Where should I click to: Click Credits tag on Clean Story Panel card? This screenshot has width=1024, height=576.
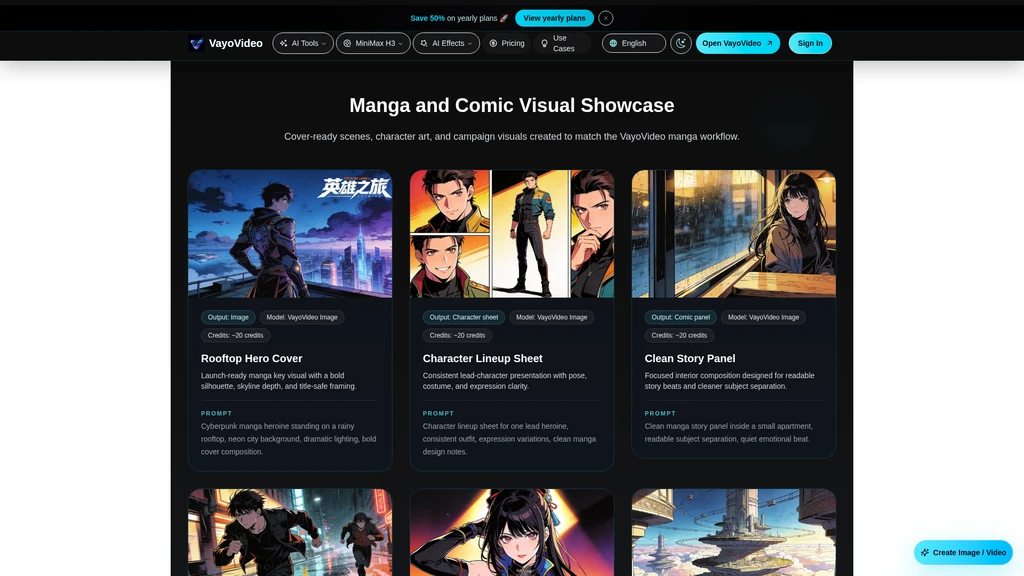(679, 336)
